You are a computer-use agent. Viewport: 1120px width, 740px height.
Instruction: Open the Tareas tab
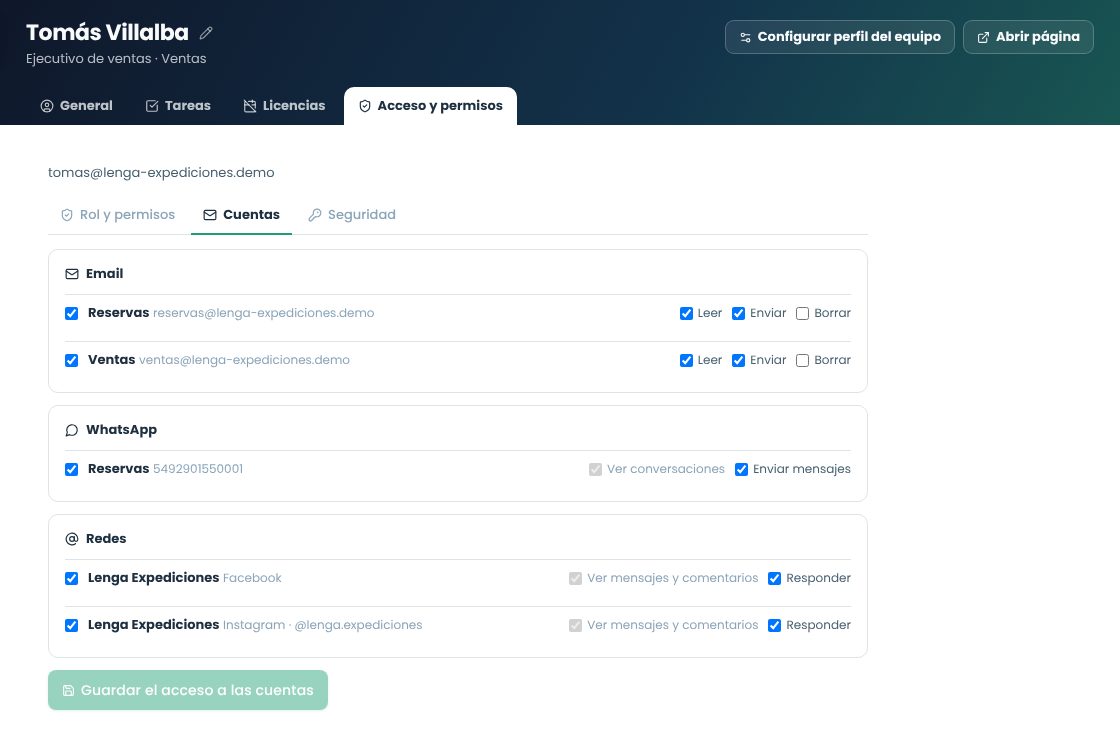click(x=178, y=106)
